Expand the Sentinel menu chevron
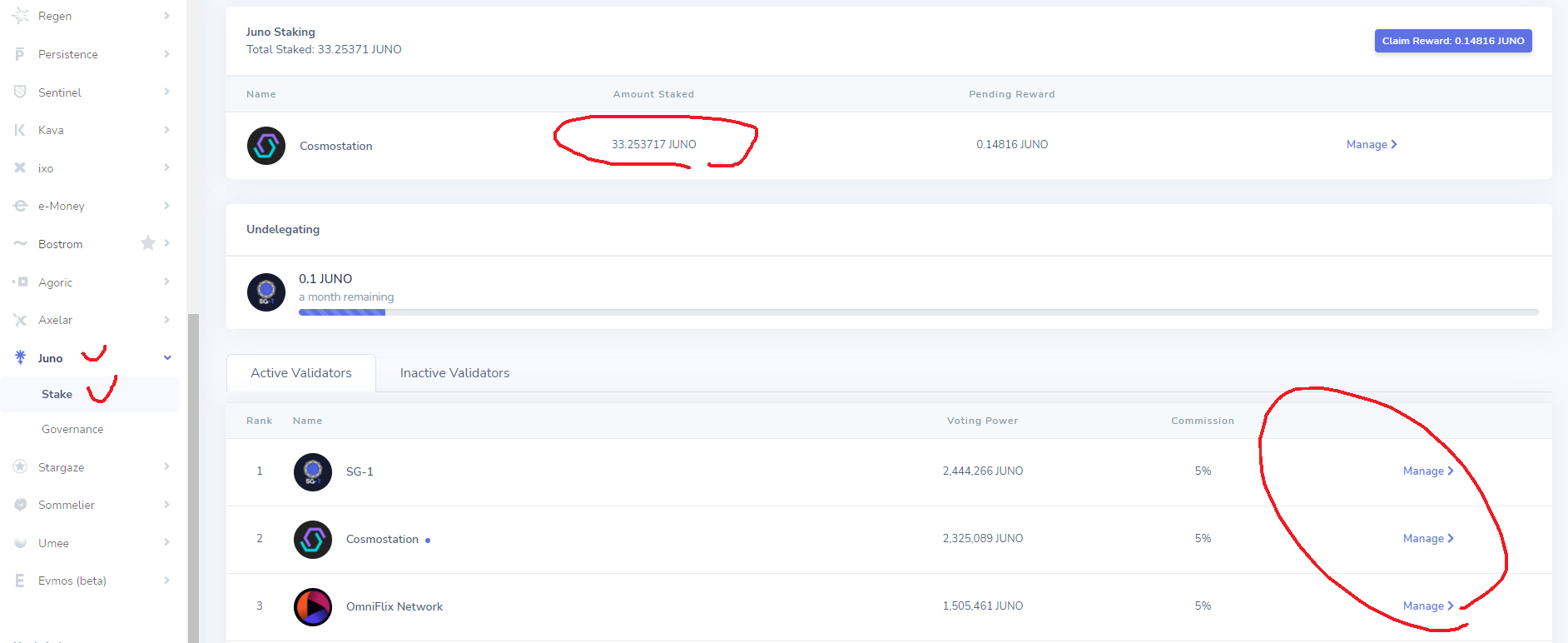The height and width of the screenshot is (643, 1568). [166, 92]
